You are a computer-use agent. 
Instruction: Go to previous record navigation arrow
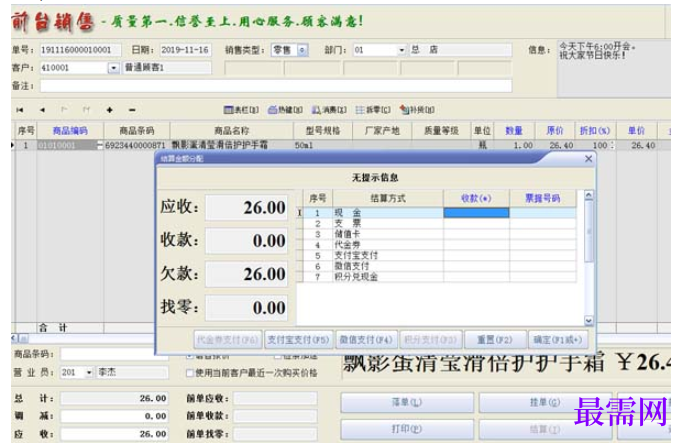click(x=42, y=110)
